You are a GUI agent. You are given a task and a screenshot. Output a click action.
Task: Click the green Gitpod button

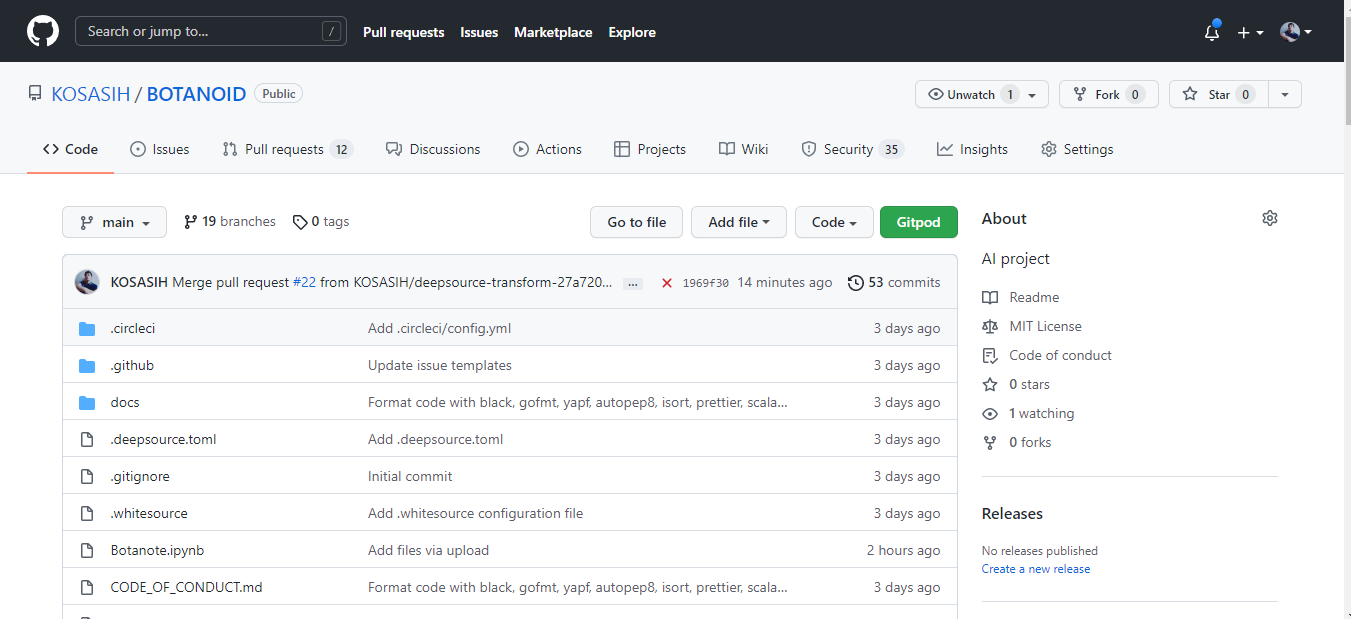click(x=919, y=222)
